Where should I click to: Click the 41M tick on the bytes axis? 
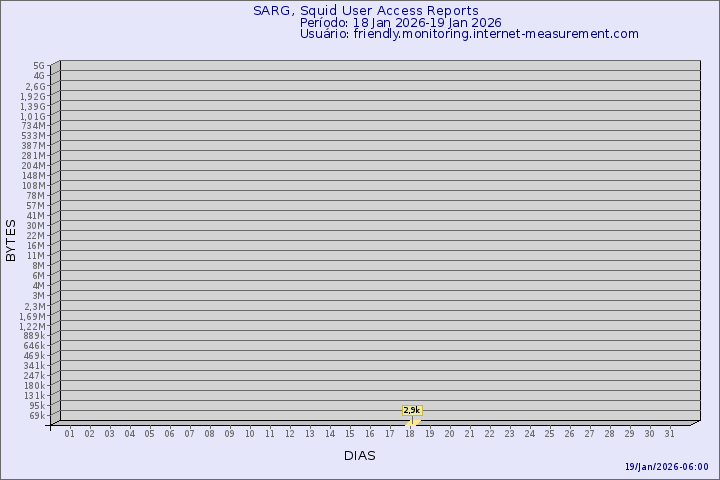pyautogui.click(x=36, y=216)
